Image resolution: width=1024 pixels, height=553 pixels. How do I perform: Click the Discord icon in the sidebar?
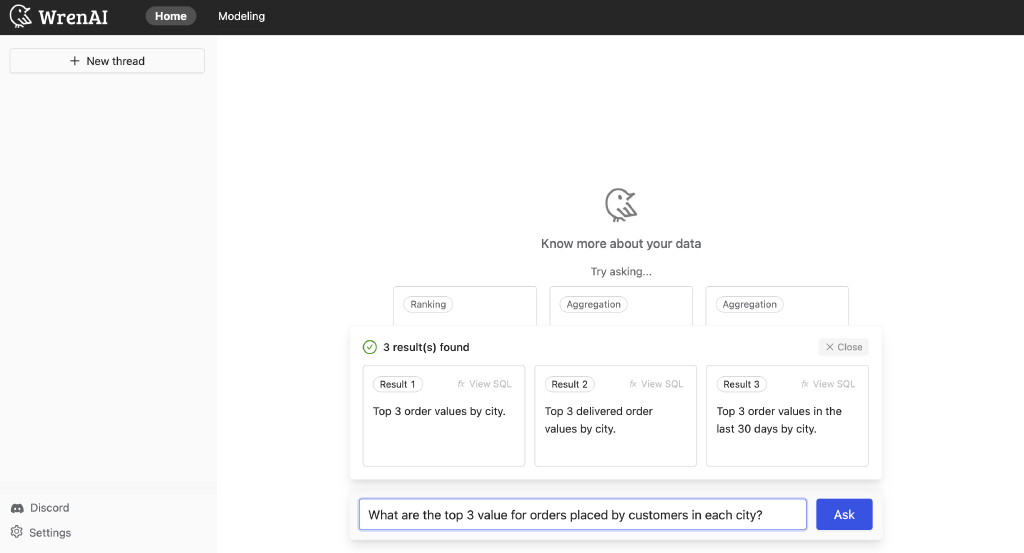[x=17, y=508]
